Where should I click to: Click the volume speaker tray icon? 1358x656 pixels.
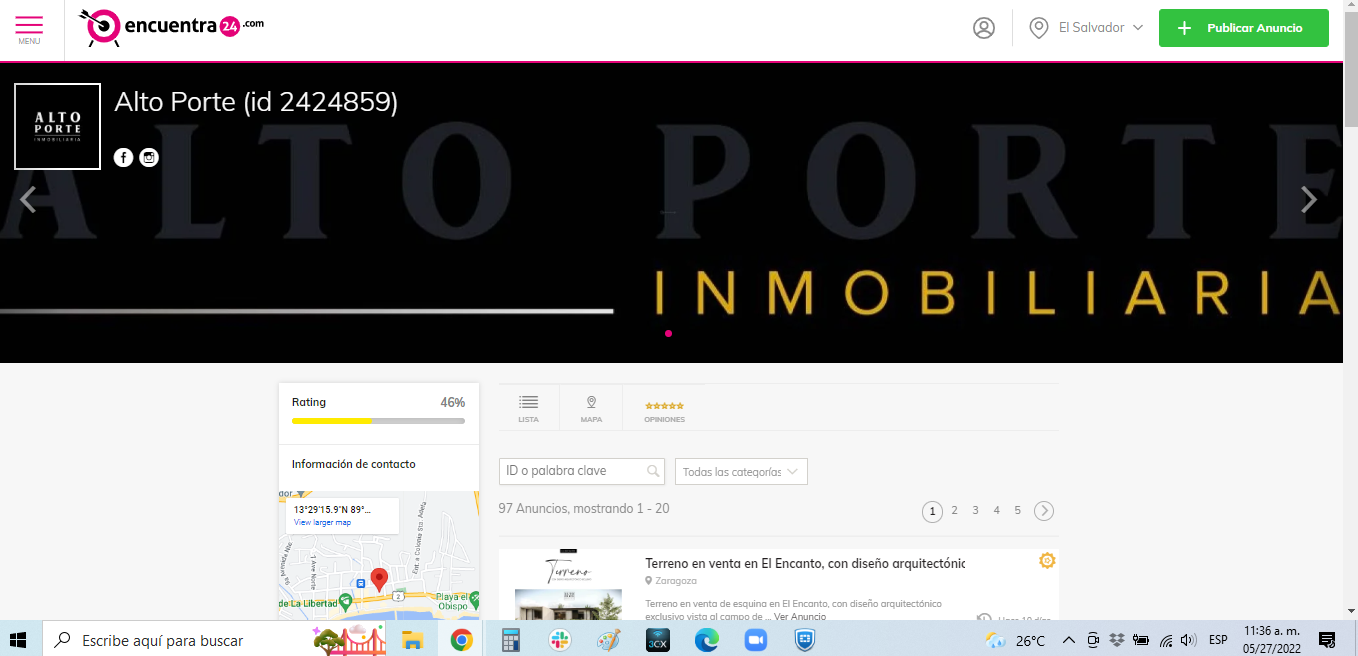click(x=1188, y=640)
